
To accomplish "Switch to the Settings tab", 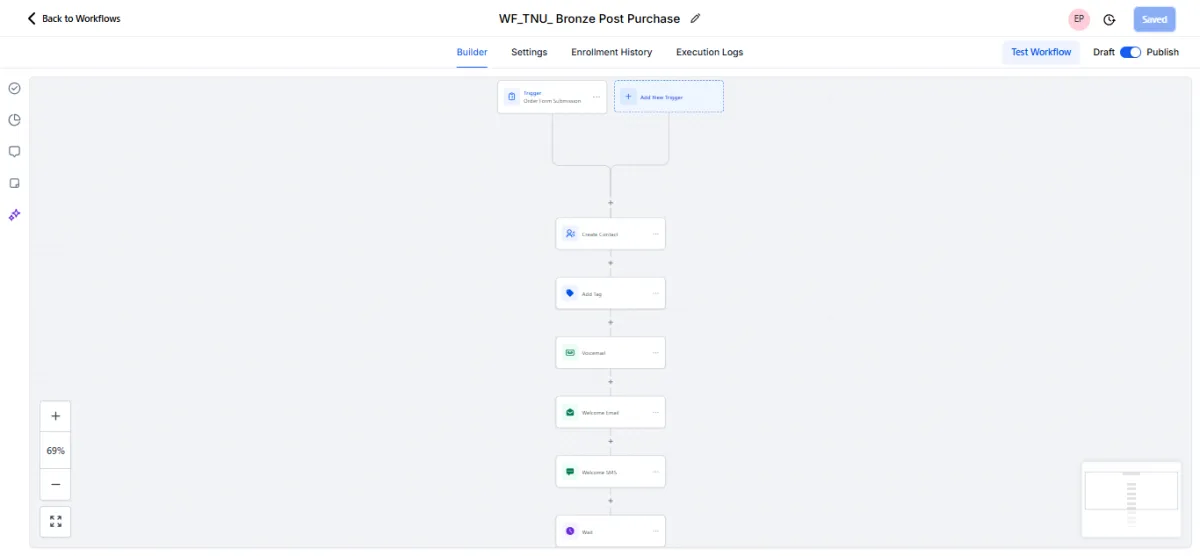I will pyautogui.click(x=529, y=52).
